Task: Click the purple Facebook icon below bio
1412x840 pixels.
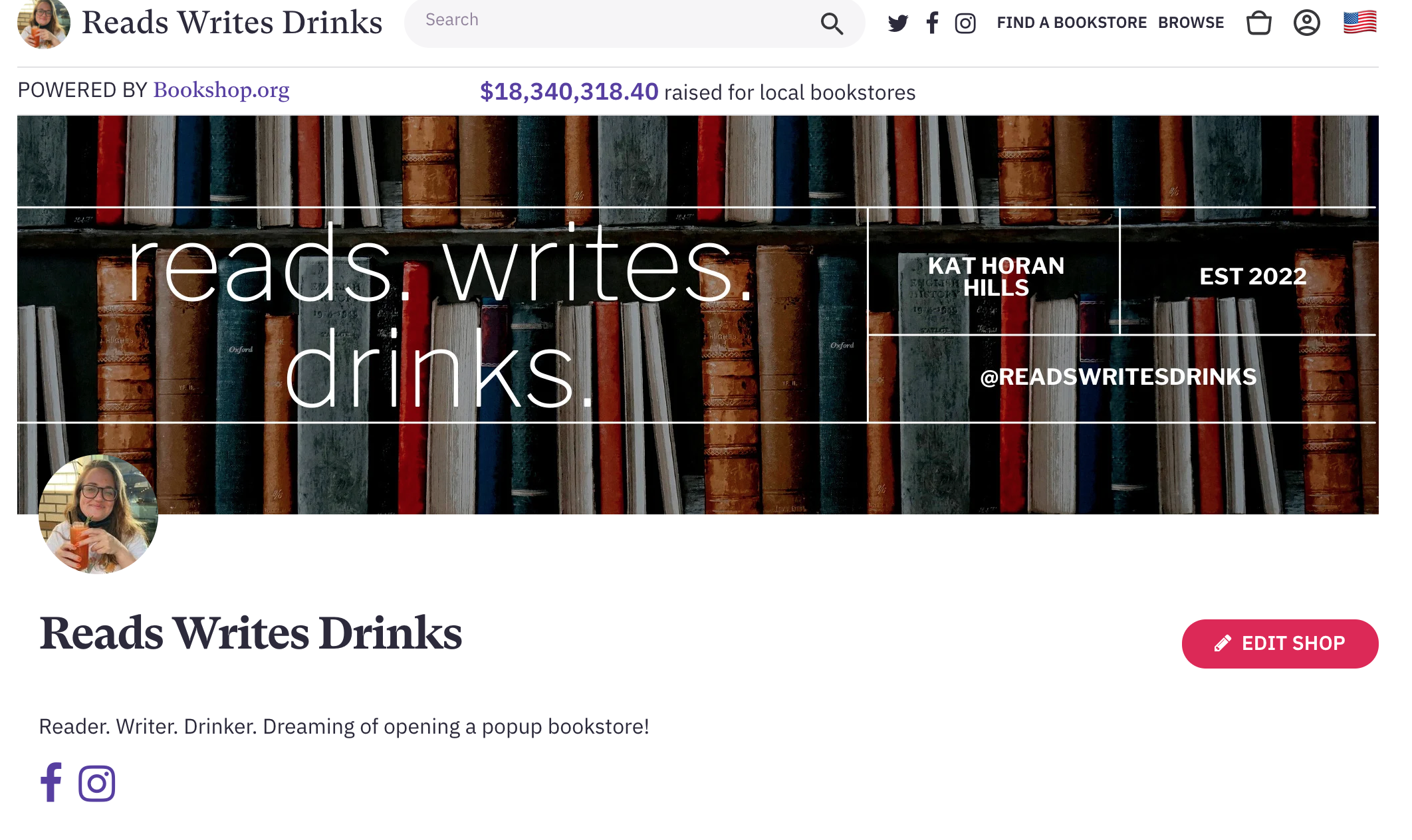Action: point(51,782)
